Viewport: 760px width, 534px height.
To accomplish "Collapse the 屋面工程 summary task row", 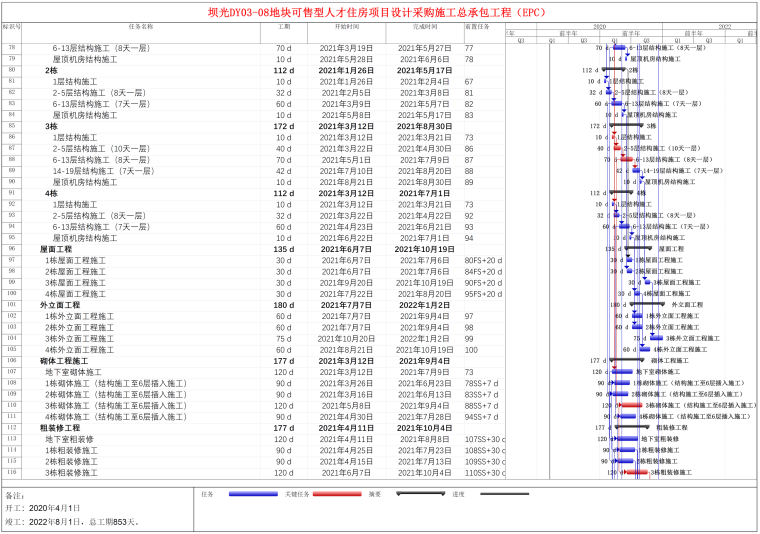I will point(54,249).
